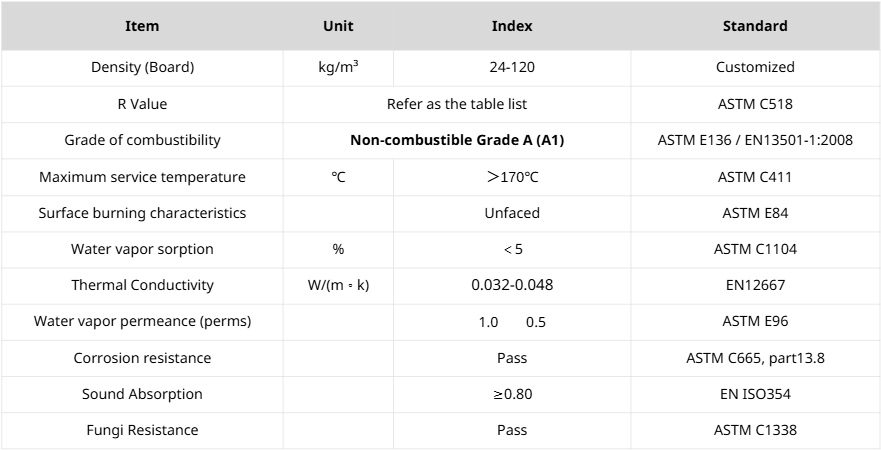The height and width of the screenshot is (450, 881).
Task: Select the kg/m³ unit cell
Action: (338, 68)
